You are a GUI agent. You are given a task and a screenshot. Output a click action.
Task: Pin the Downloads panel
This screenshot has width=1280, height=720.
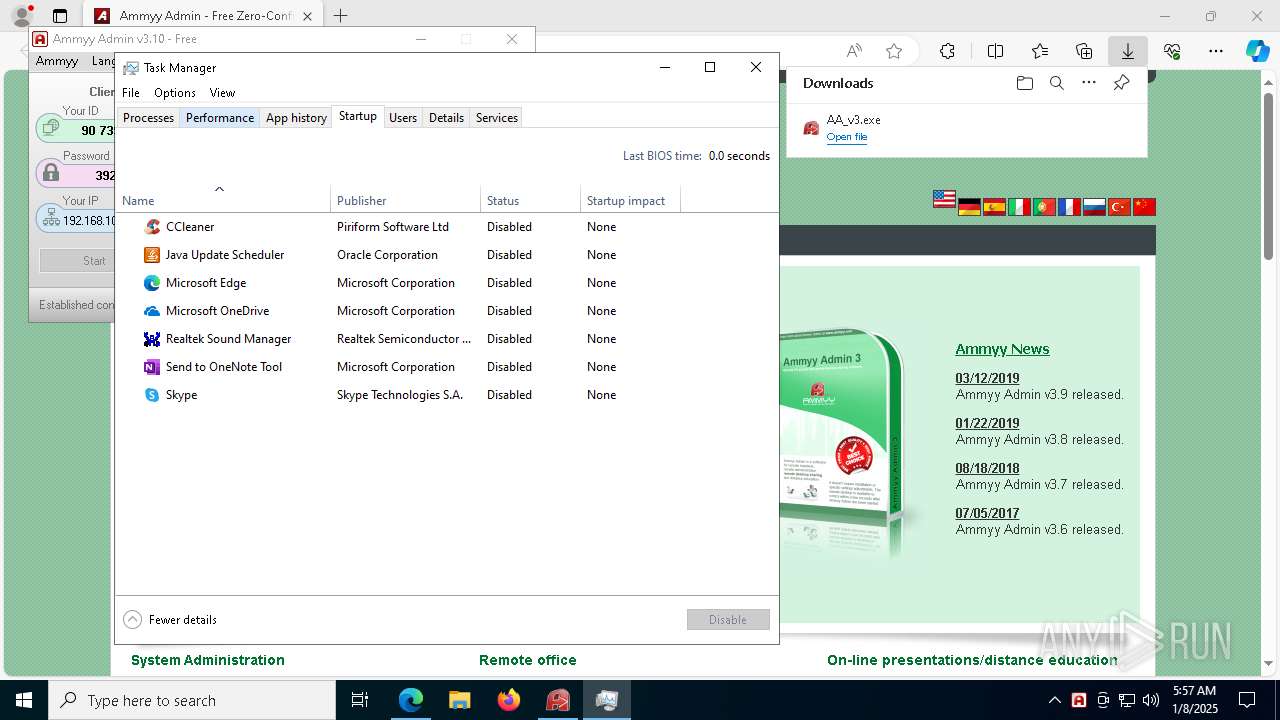(1121, 83)
